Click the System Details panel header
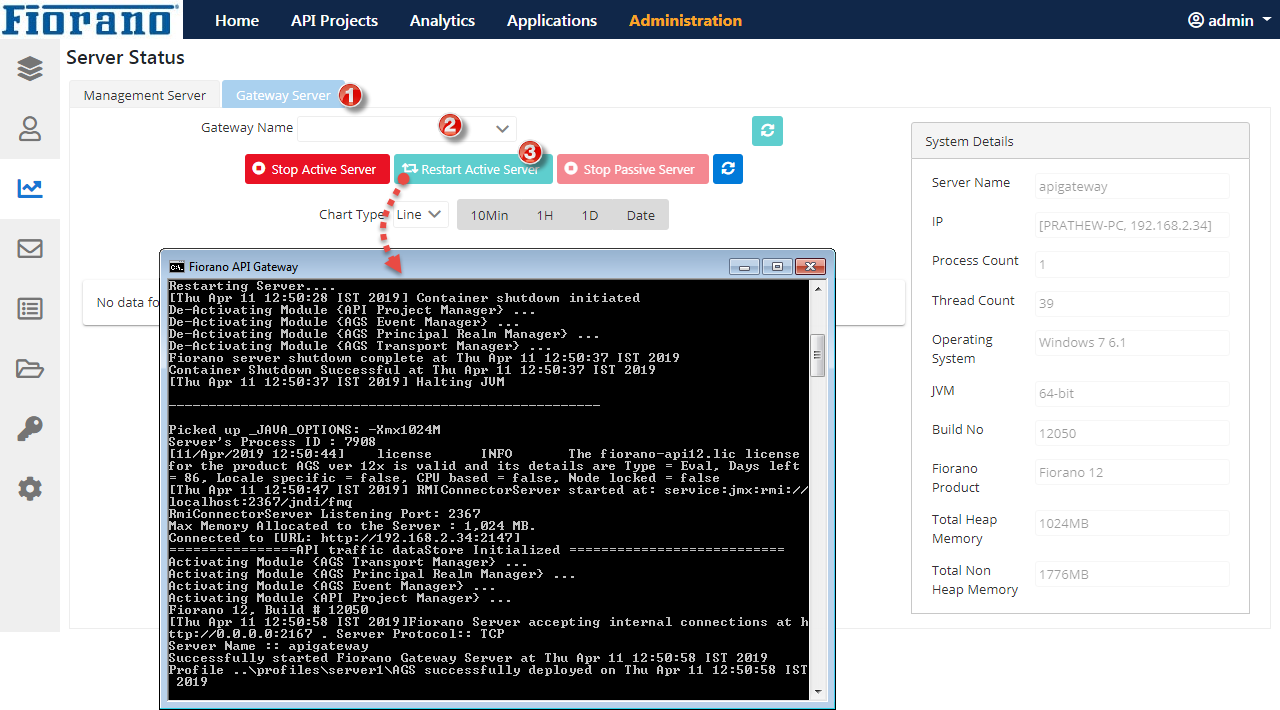 click(x=1080, y=141)
